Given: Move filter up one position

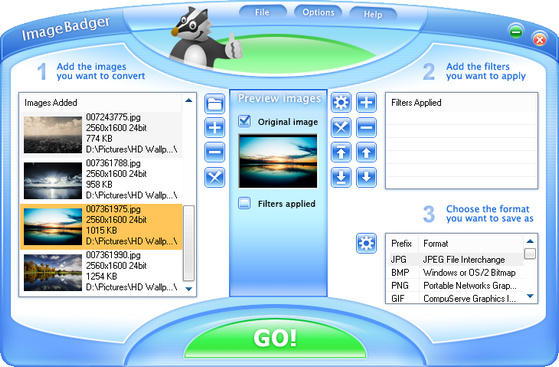Looking at the screenshot, I should click(x=366, y=152).
